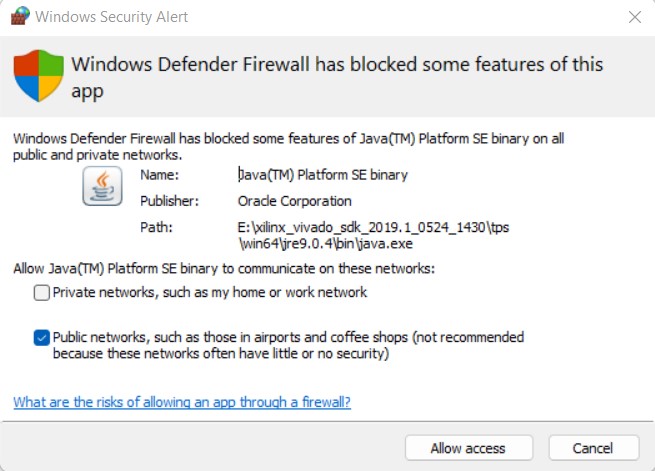Click the firewall icon in the title bar
655x471 pixels.
[x=19, y=17]
